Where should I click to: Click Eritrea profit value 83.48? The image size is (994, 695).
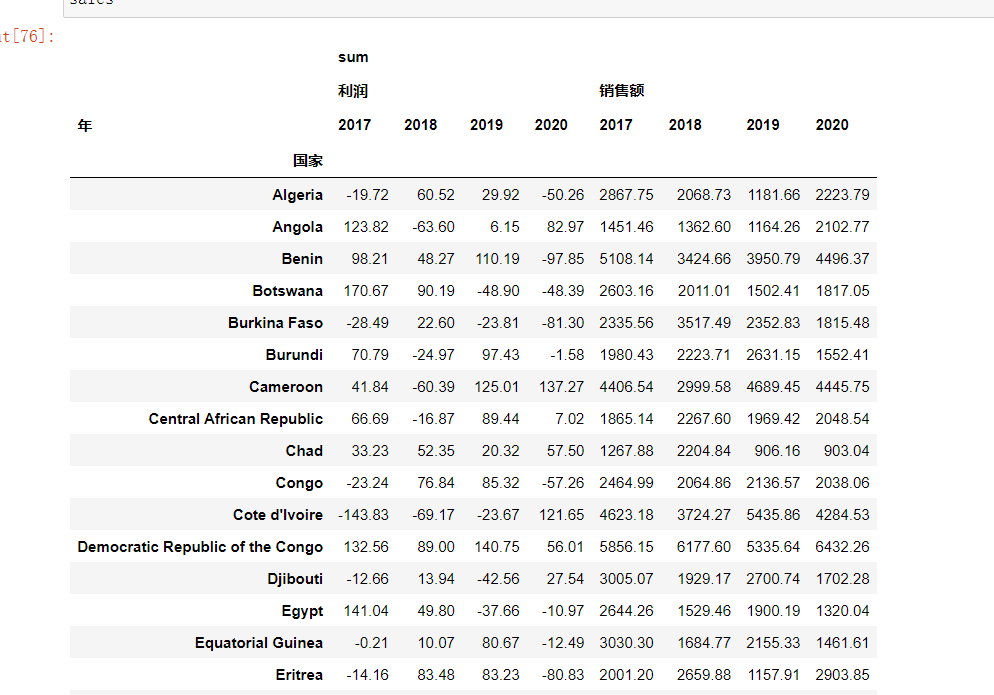(436, 675)
